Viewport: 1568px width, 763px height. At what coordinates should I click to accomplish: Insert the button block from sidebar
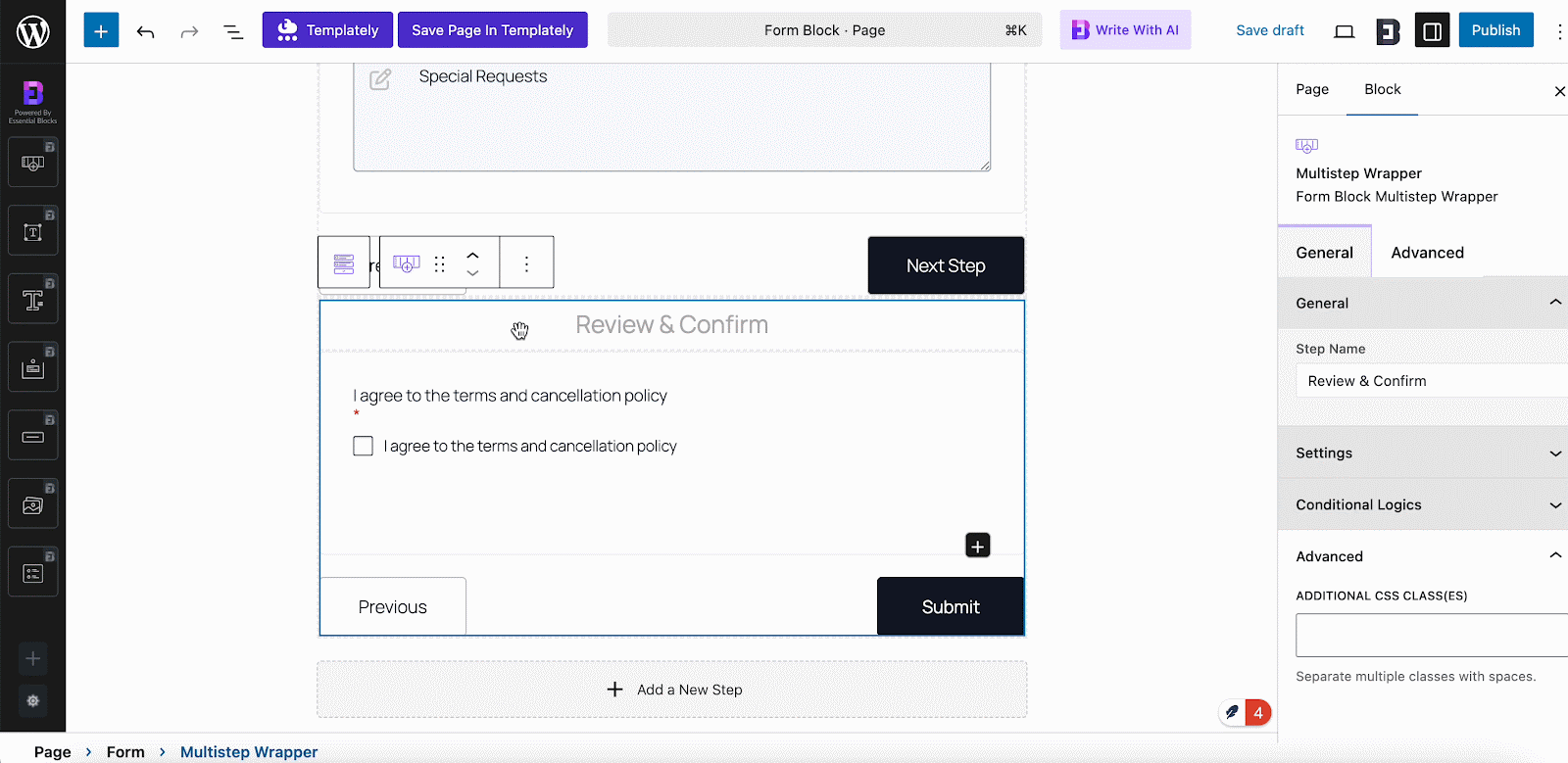33,436
